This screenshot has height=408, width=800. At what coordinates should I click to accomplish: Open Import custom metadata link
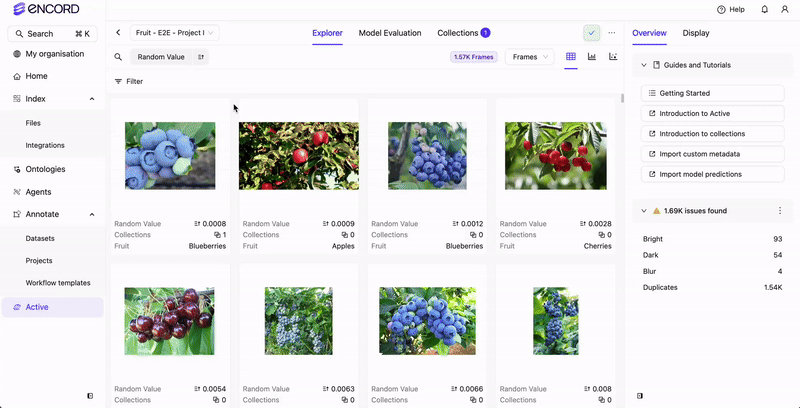tap(712, 154)
